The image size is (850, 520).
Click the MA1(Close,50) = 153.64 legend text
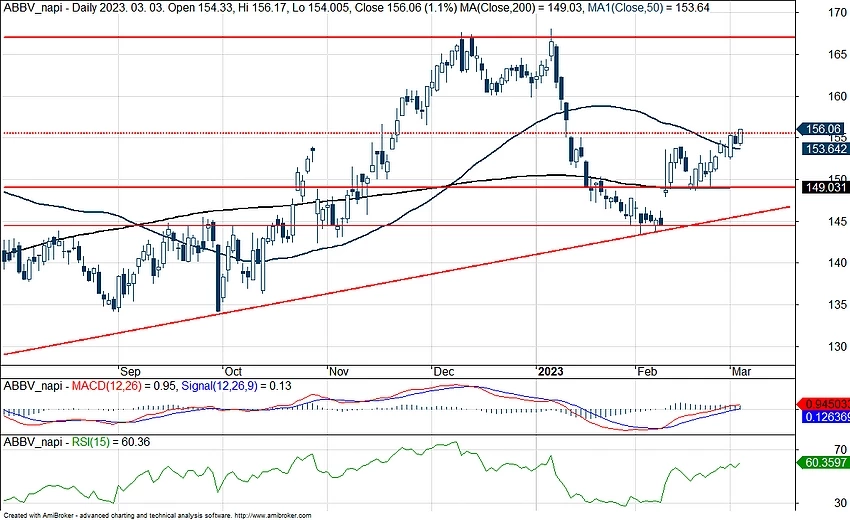coord(649,8)
